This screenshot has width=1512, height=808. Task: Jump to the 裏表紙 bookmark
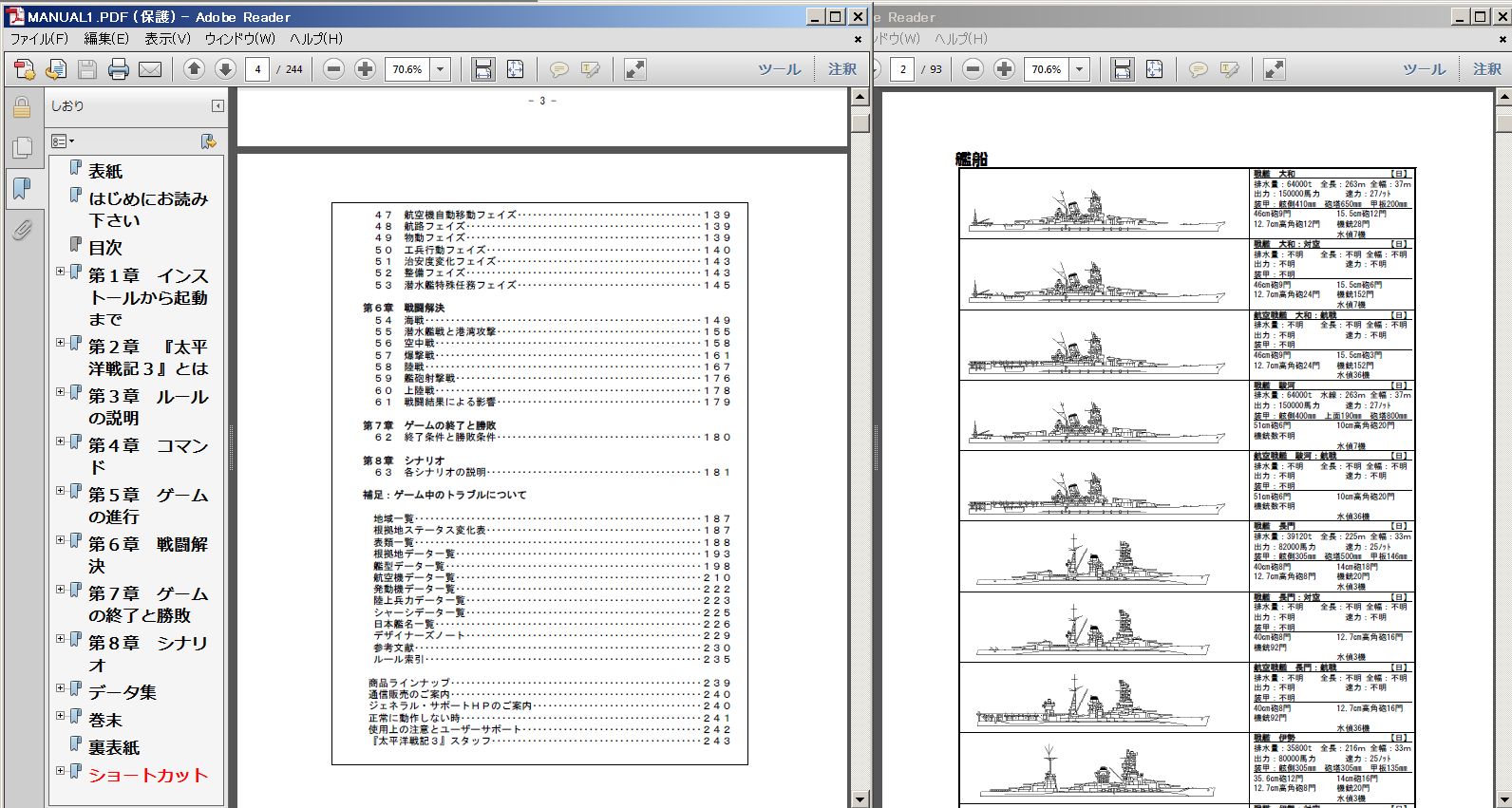[x=114, y=747]
